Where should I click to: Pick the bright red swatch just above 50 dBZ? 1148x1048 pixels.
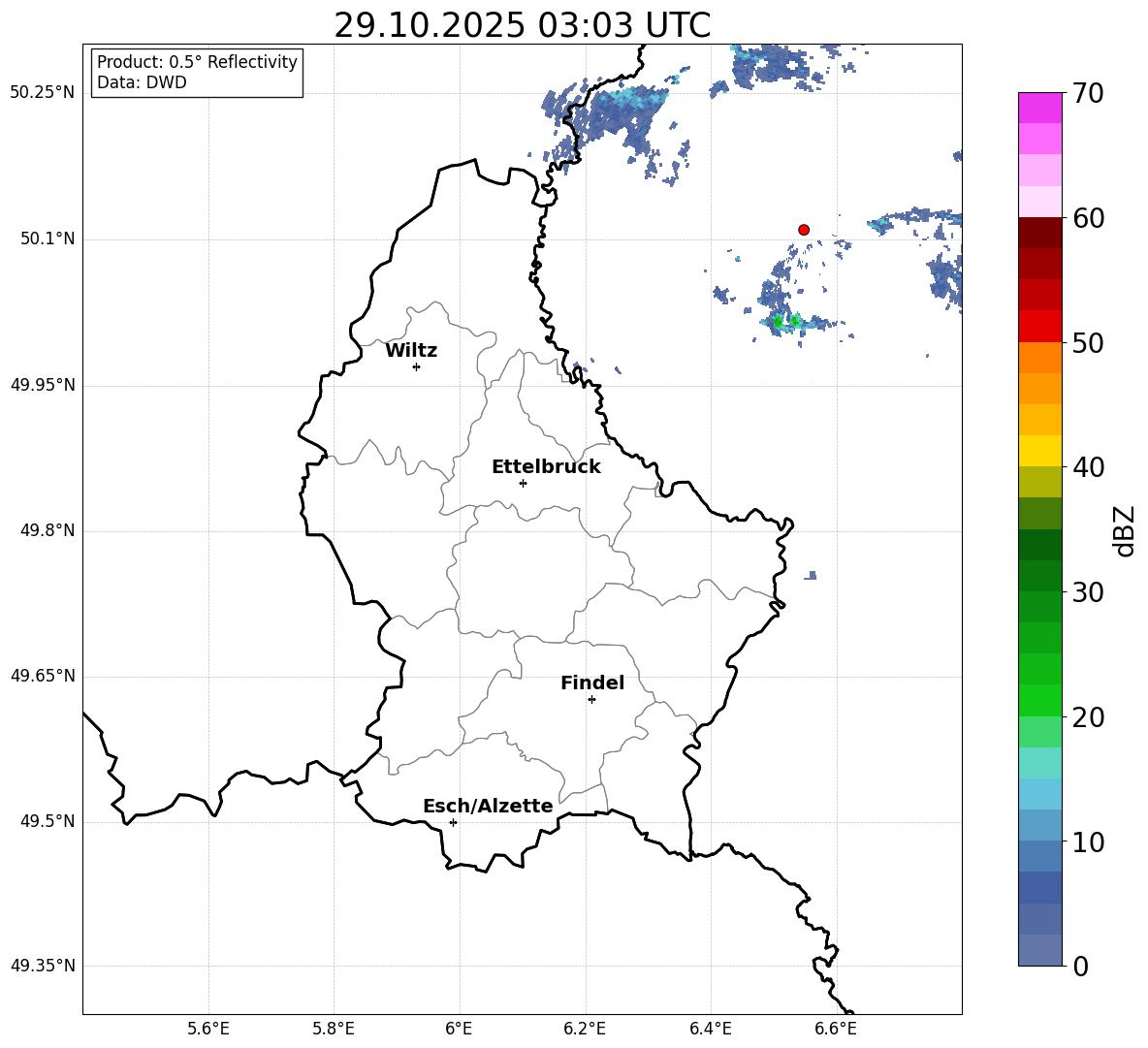coord(1039,327)
